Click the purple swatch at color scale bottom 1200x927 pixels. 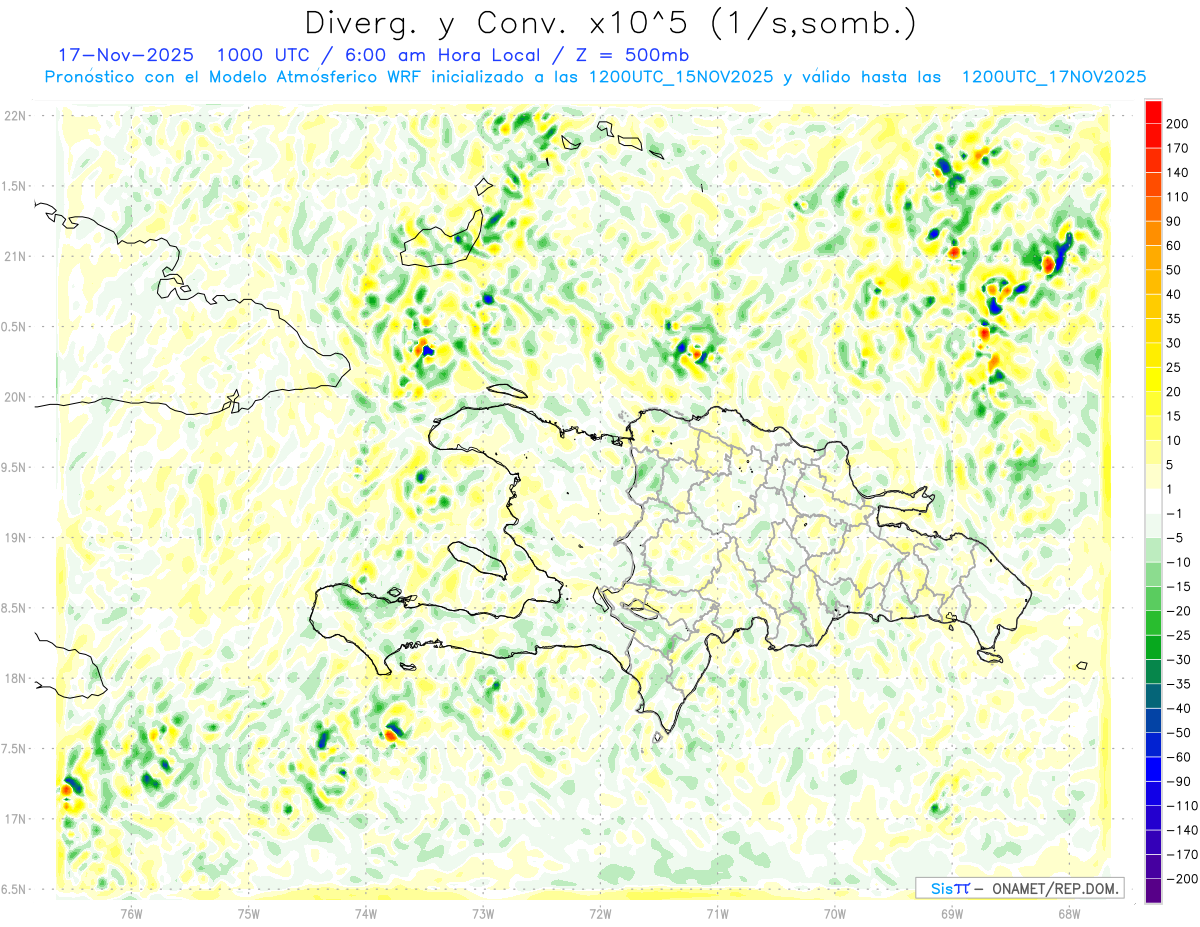coord(1153,890)
